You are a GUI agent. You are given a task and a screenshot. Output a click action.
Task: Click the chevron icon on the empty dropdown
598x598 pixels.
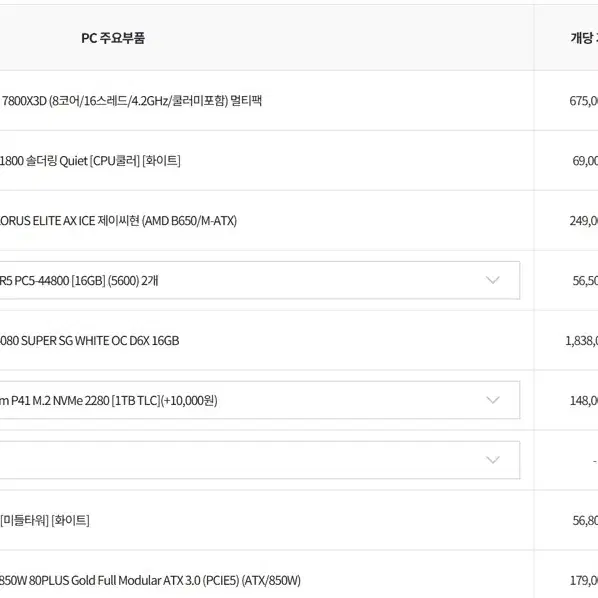pos(492,460)
